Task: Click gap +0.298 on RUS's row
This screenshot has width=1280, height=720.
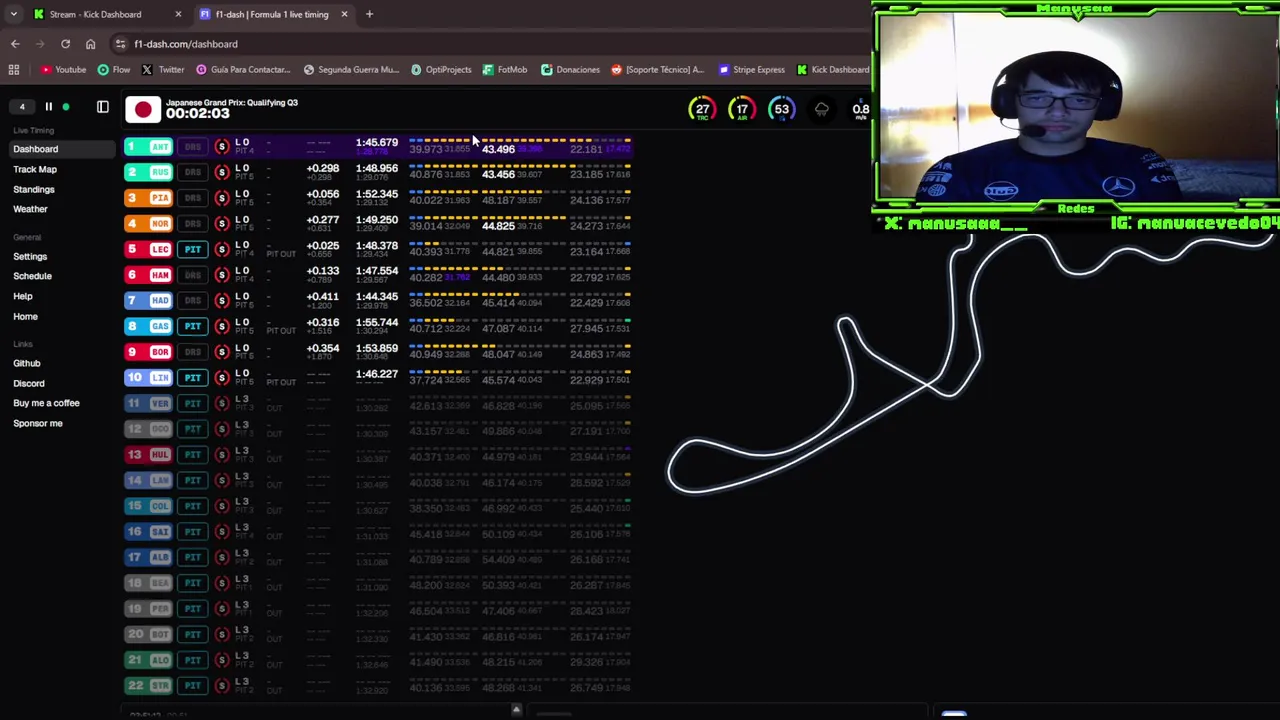Action: [323, 169]
